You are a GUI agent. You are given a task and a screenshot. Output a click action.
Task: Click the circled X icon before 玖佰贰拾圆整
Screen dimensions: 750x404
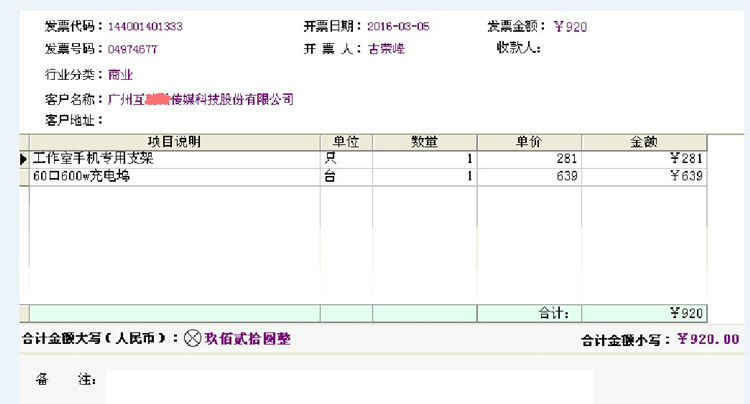coord(193,339)
